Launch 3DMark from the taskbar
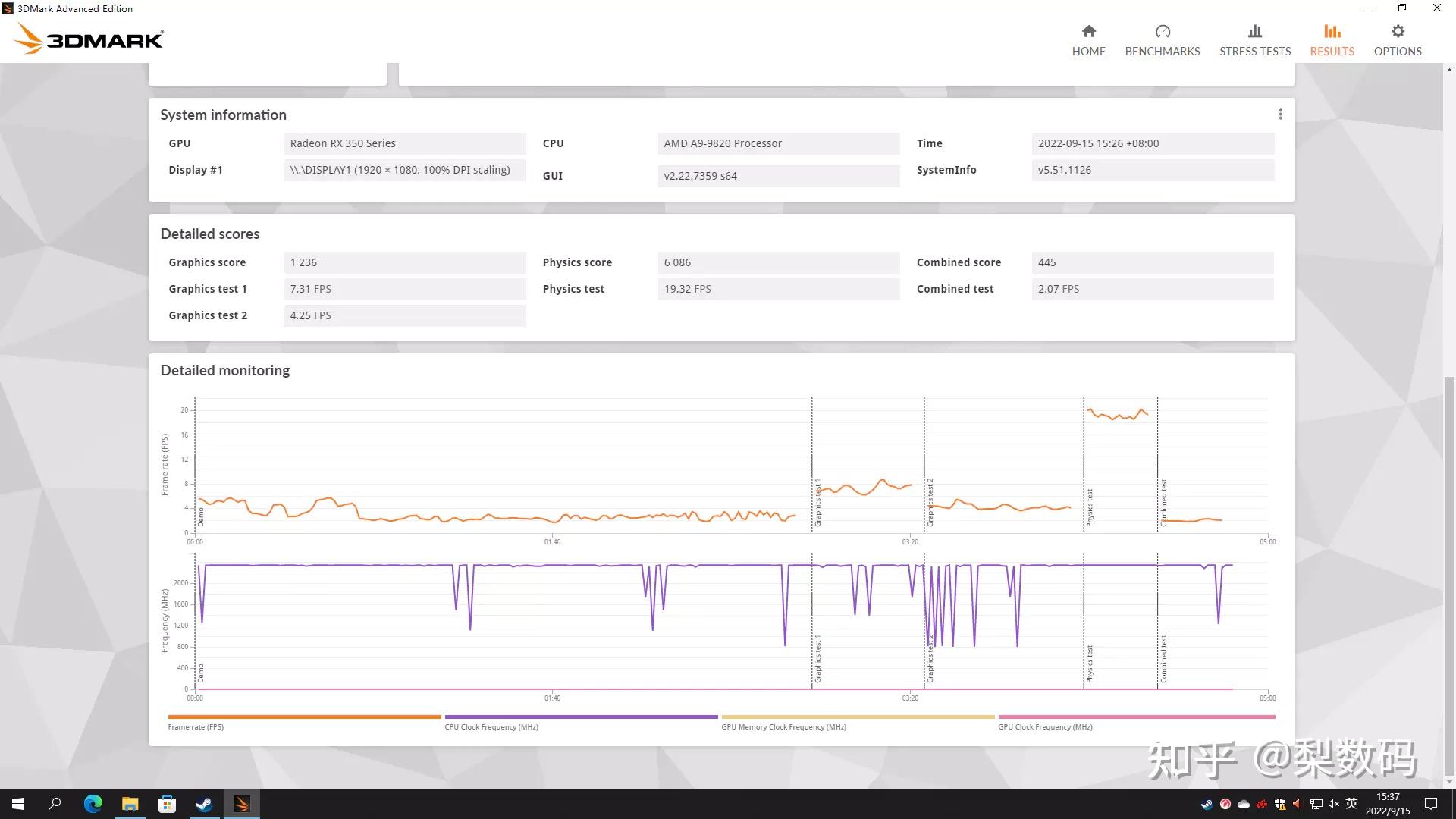1456x819 pixels. pos(242,804)
